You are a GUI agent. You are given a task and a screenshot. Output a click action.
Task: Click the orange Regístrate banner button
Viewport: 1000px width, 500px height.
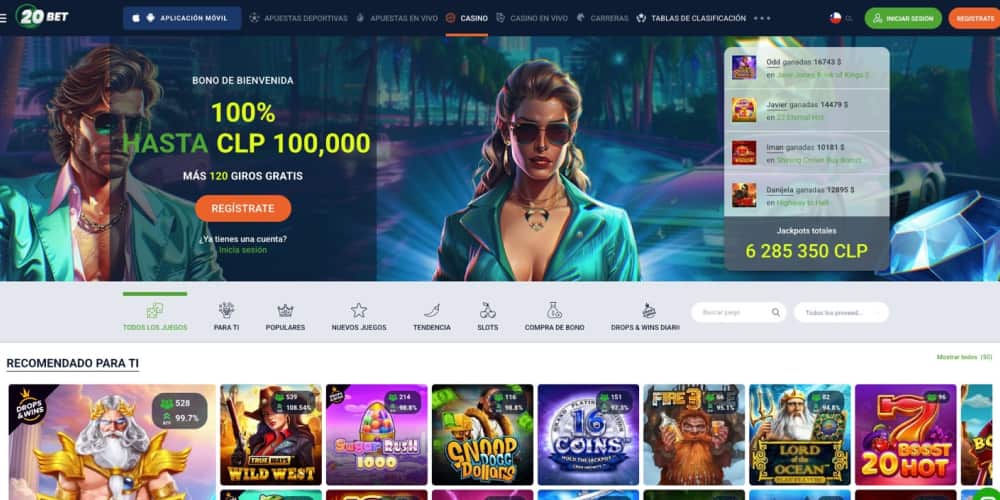pyautogui.click(x=243, y=209)
